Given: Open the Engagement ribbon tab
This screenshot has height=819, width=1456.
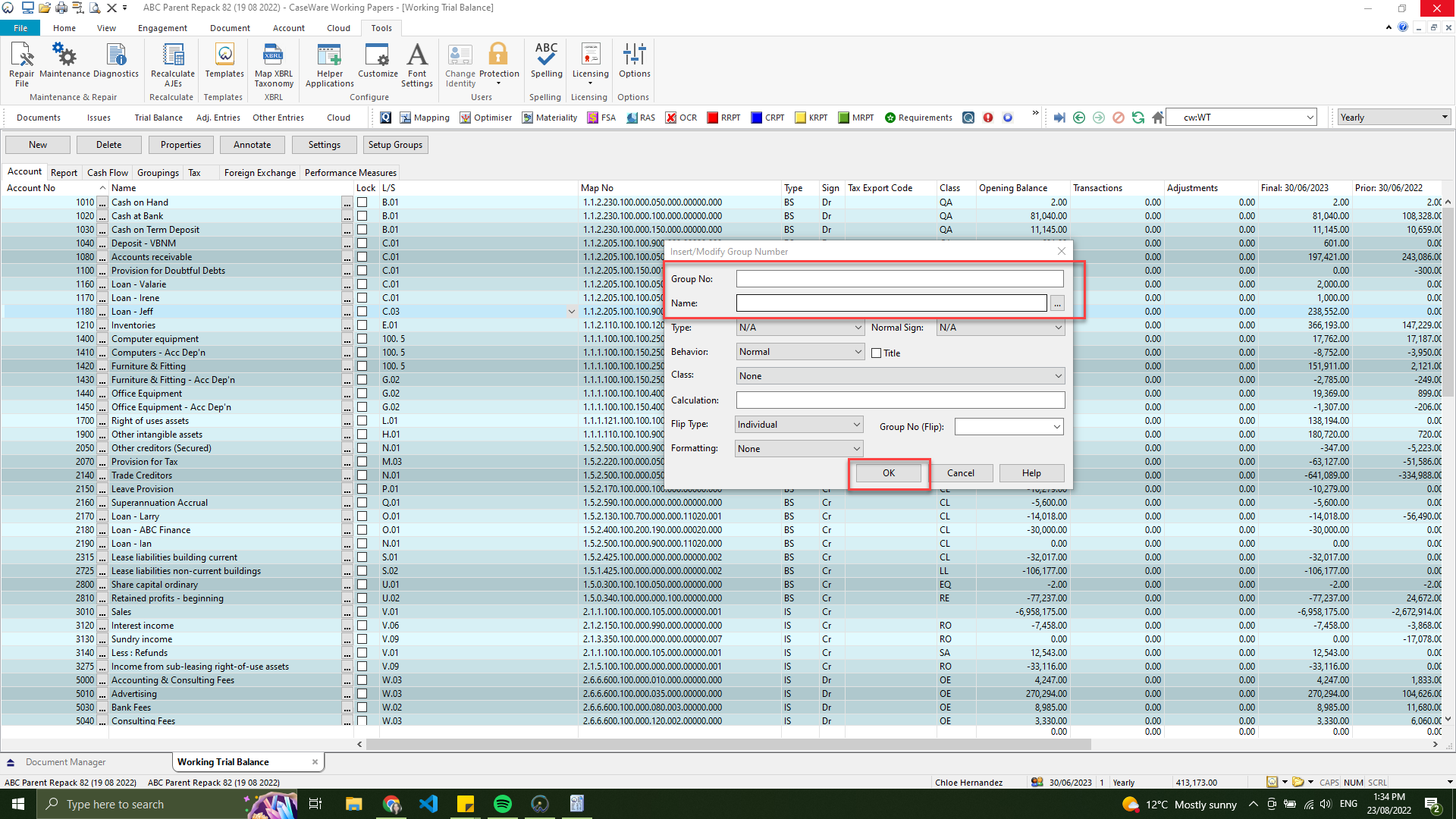Looking at the screenshot, I should click(x=162, y=28).
